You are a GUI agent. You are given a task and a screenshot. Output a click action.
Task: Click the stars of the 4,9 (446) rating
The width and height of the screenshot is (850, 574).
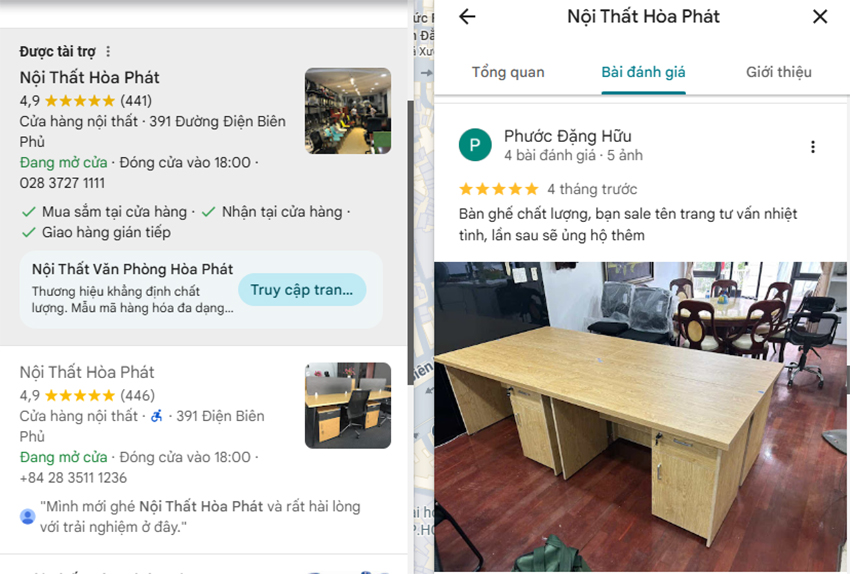[x=80, y=396]
